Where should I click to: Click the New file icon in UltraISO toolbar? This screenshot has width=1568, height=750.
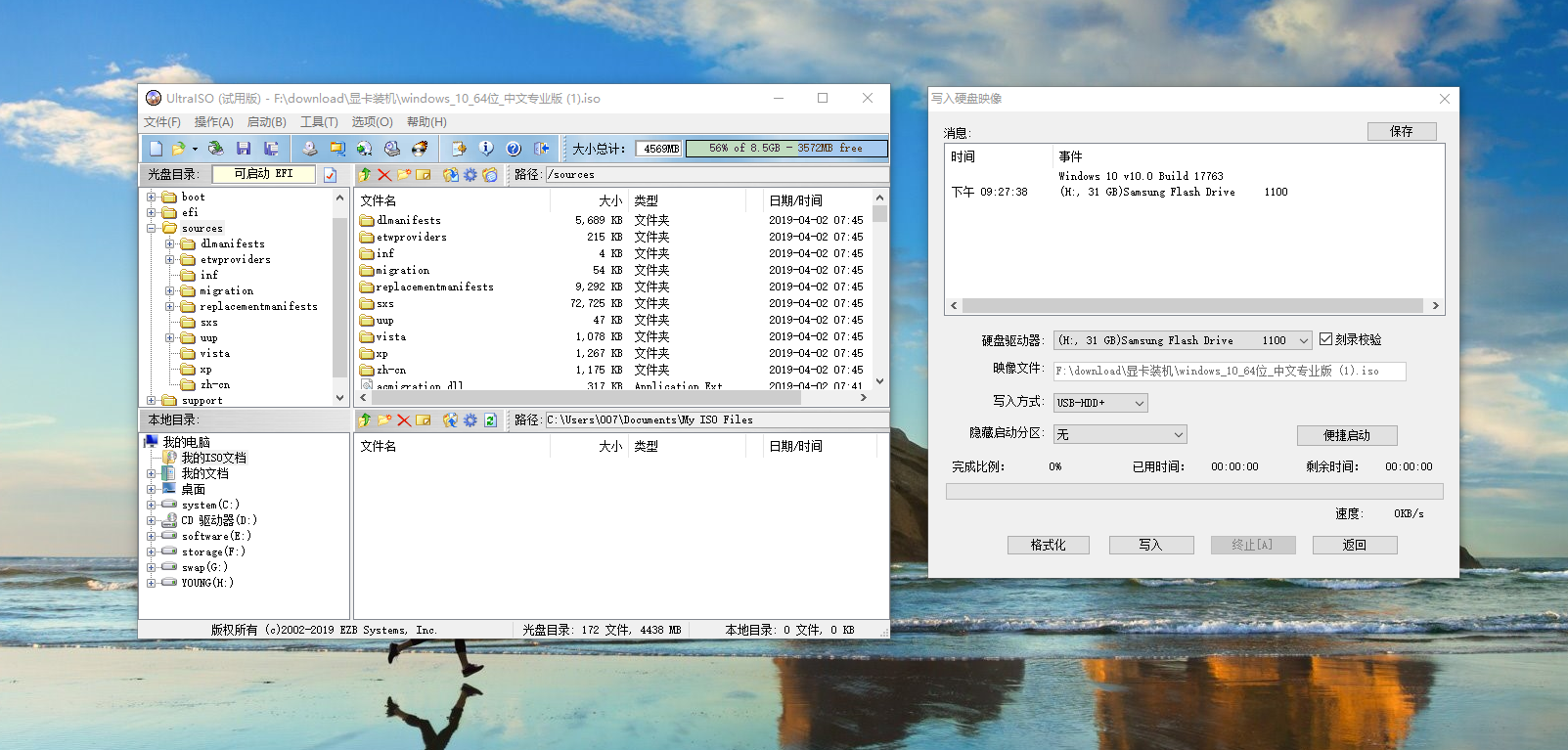click(x=156, y=149)
